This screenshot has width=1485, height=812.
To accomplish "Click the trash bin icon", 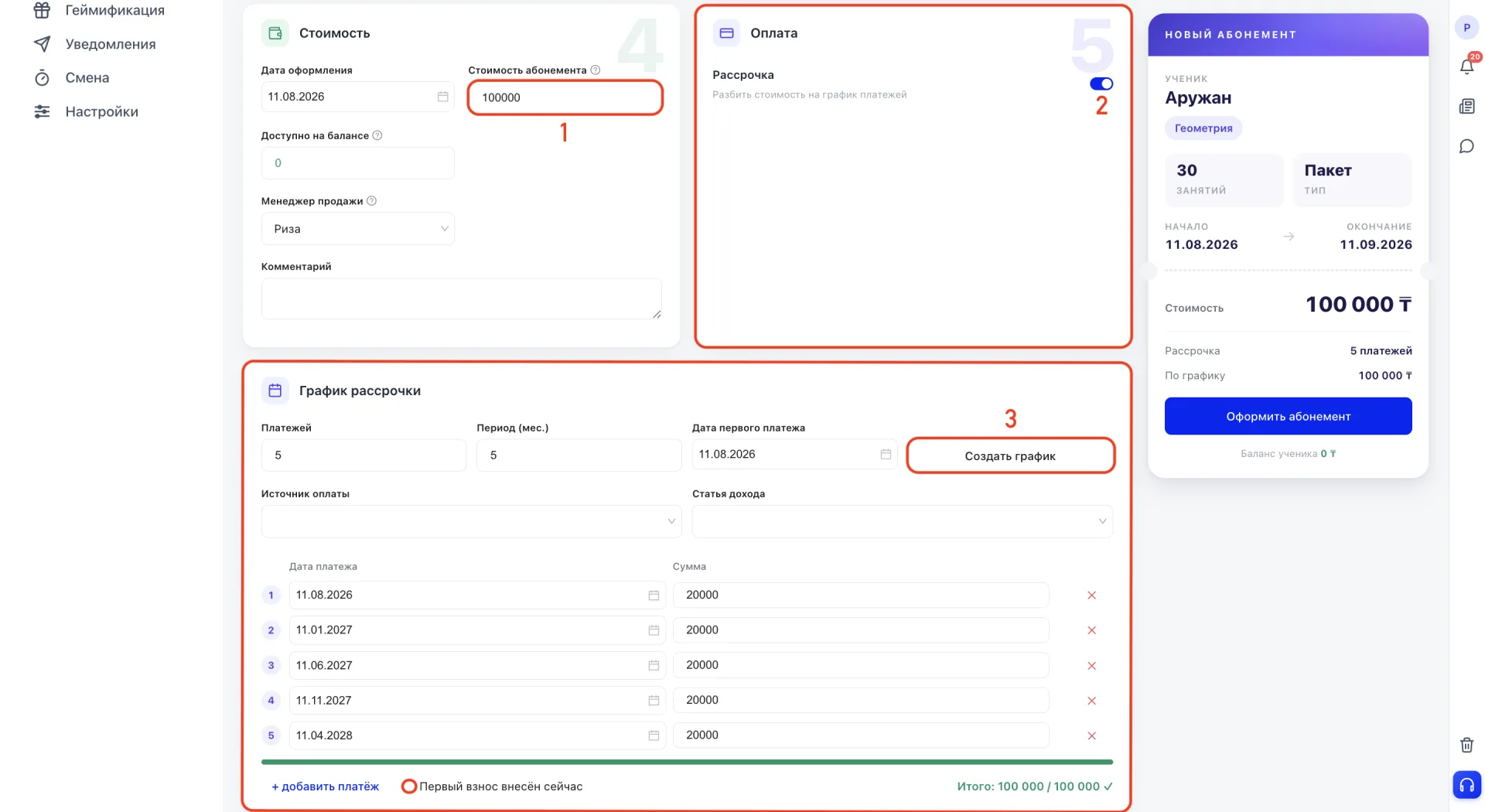I will click(1466, 745).
